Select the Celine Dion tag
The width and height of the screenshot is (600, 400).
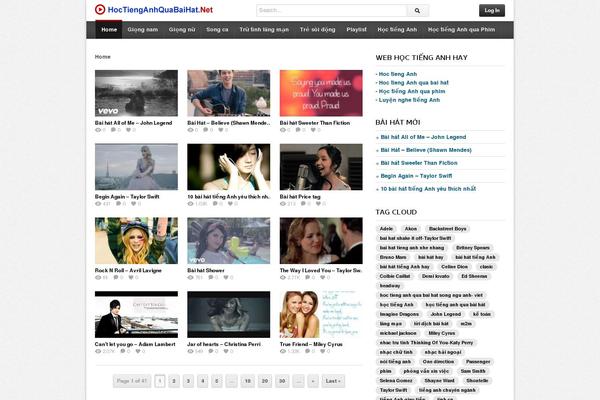454,267
